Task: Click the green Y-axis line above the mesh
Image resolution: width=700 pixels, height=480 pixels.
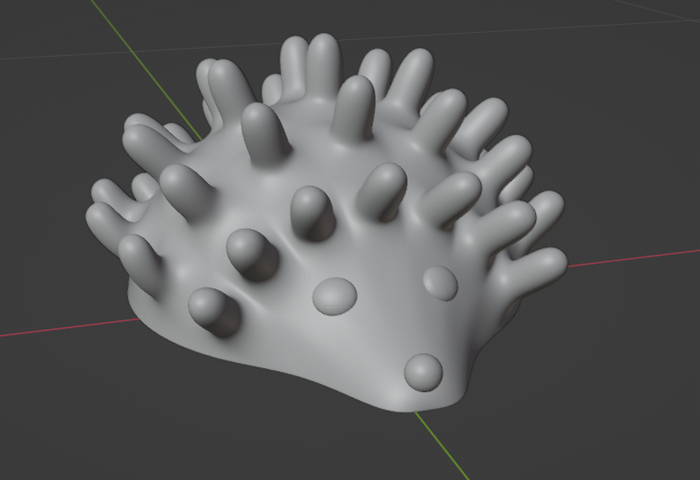Action: pos(145,69)
